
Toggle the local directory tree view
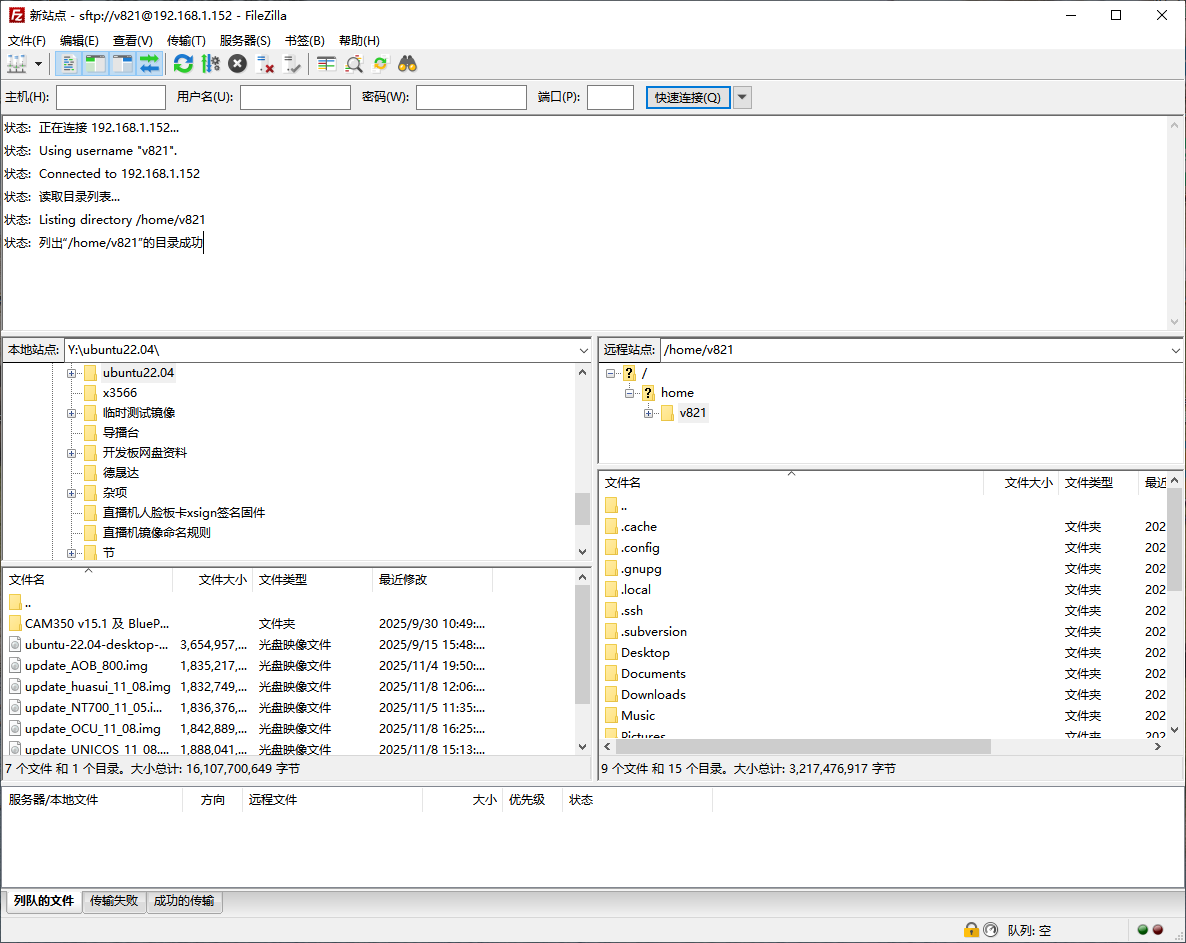(95, 64)
